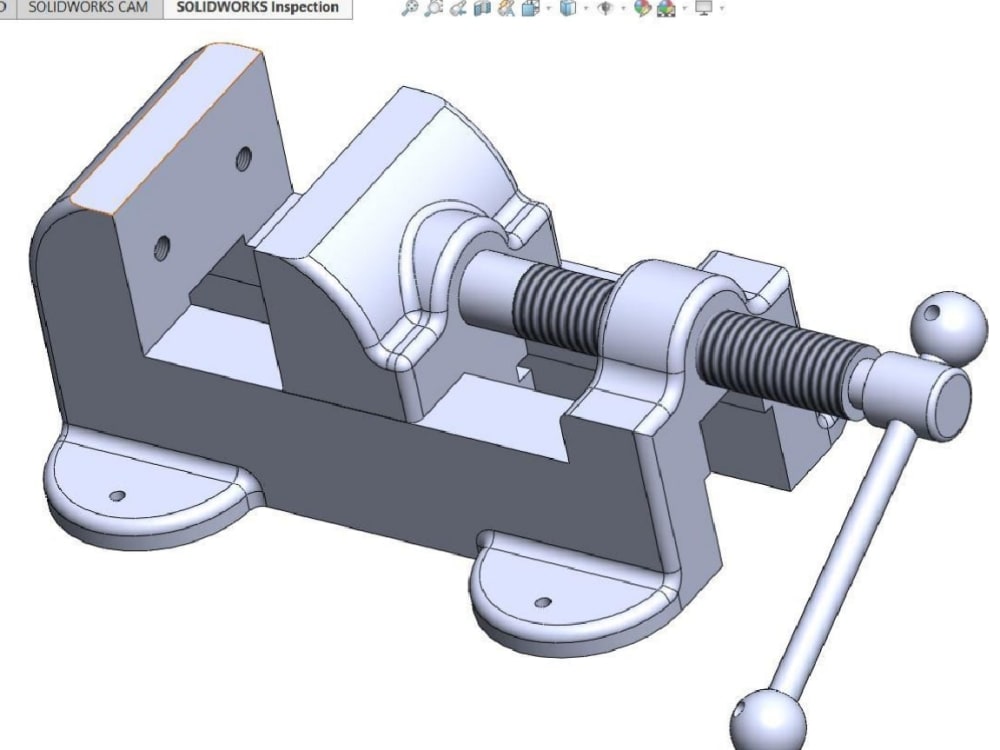Click the Dynamic Annotation Views icon
1000x750 pixels.
[x=506, y=10]
